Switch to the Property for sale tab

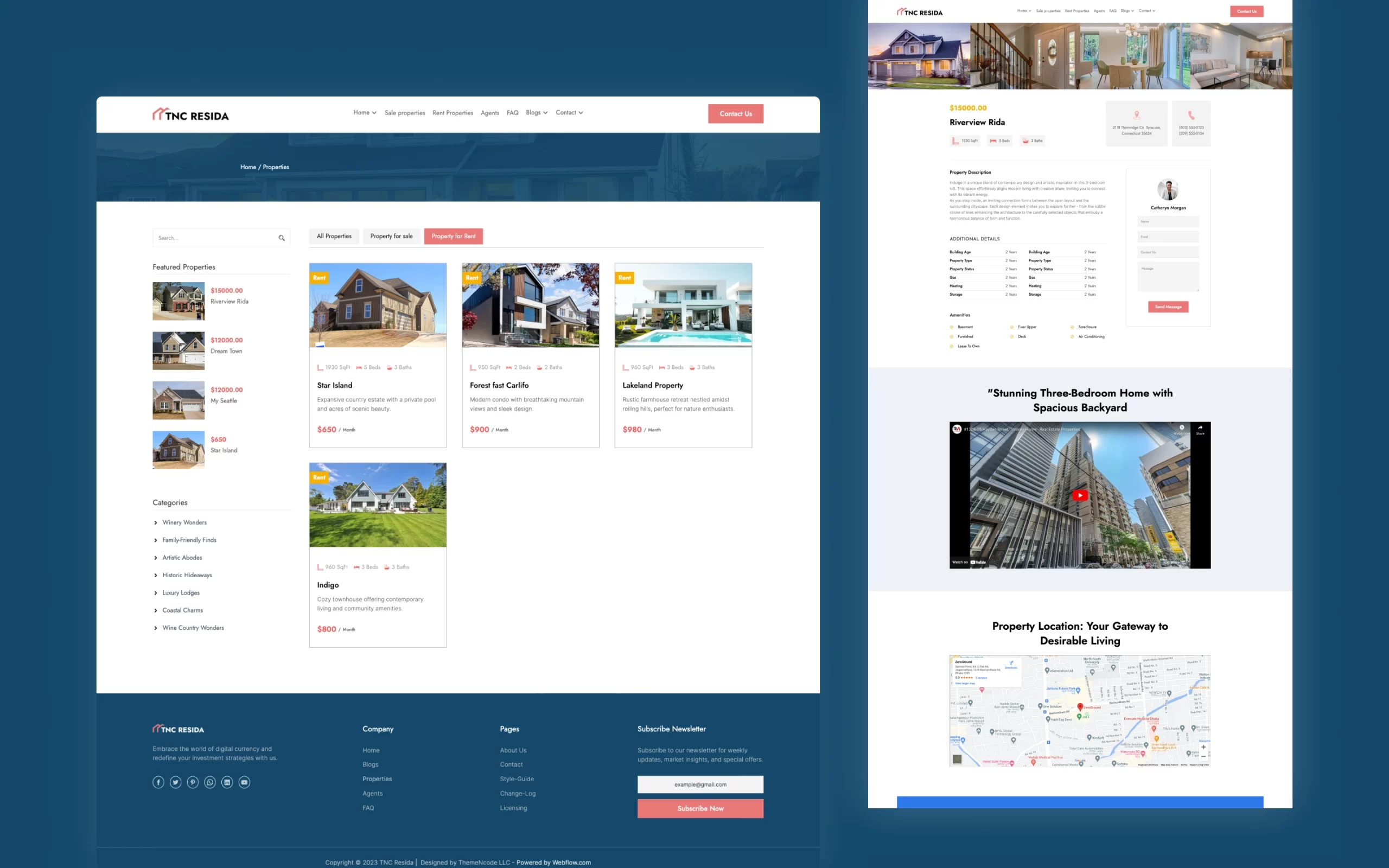point(391,236)
